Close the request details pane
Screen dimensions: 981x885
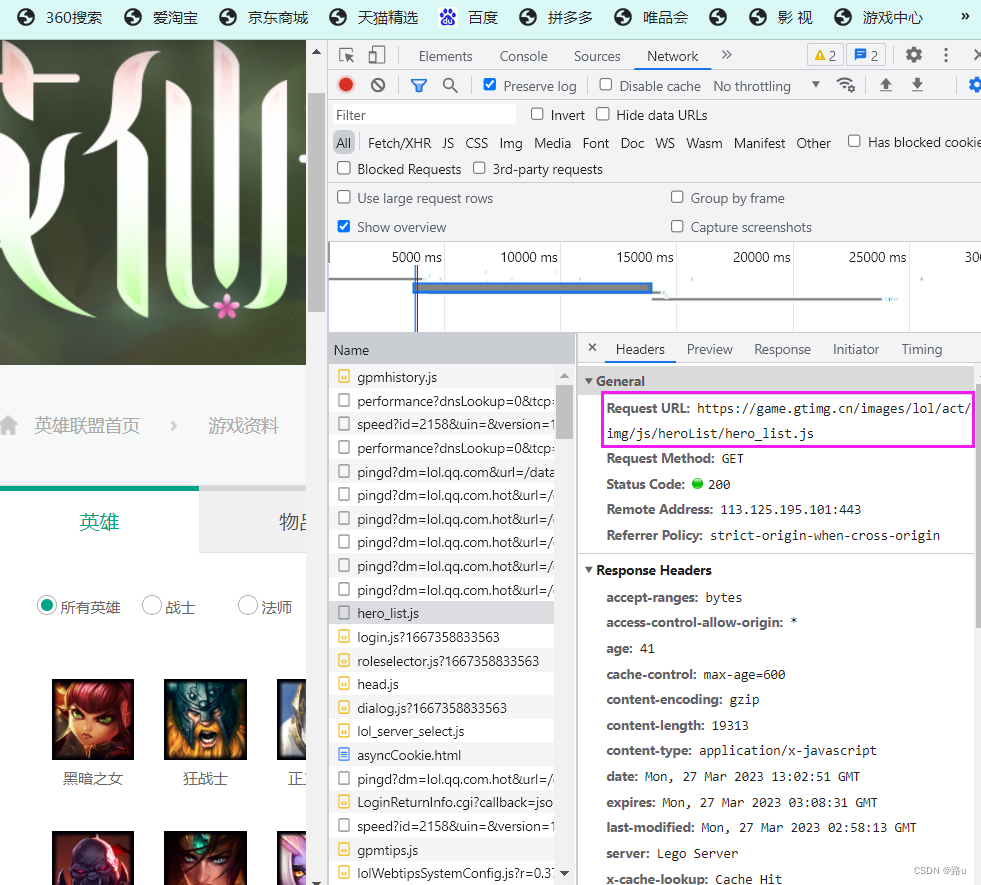592,348
